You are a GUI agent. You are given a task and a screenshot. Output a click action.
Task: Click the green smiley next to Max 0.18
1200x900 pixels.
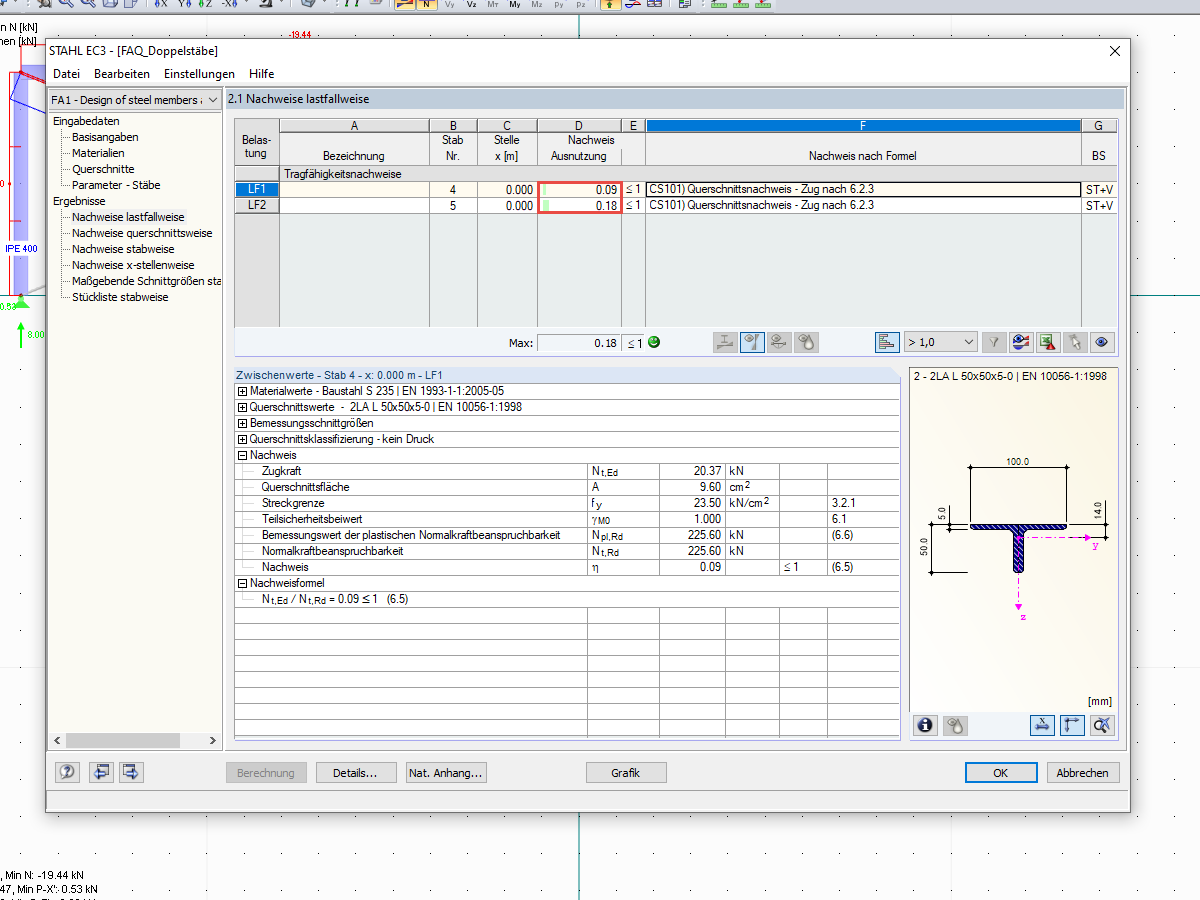coord(652,342)
